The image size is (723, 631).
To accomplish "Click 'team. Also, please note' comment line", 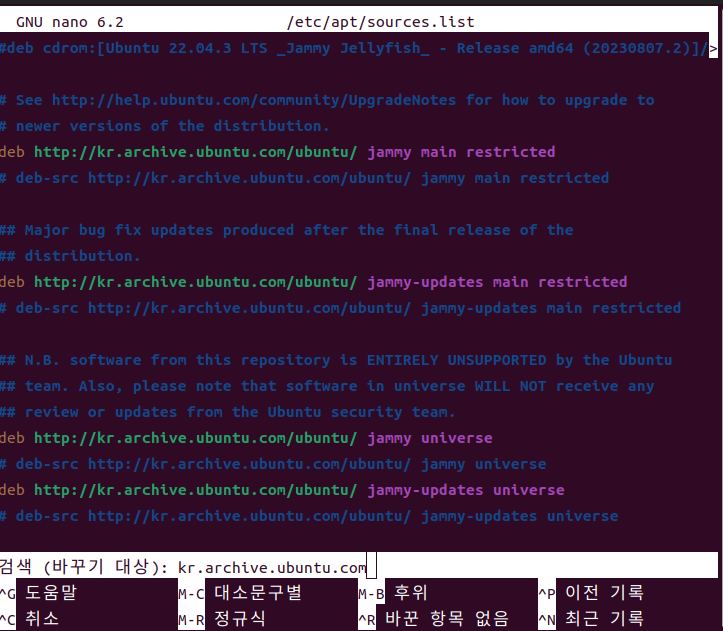I will tap(327, 386).
